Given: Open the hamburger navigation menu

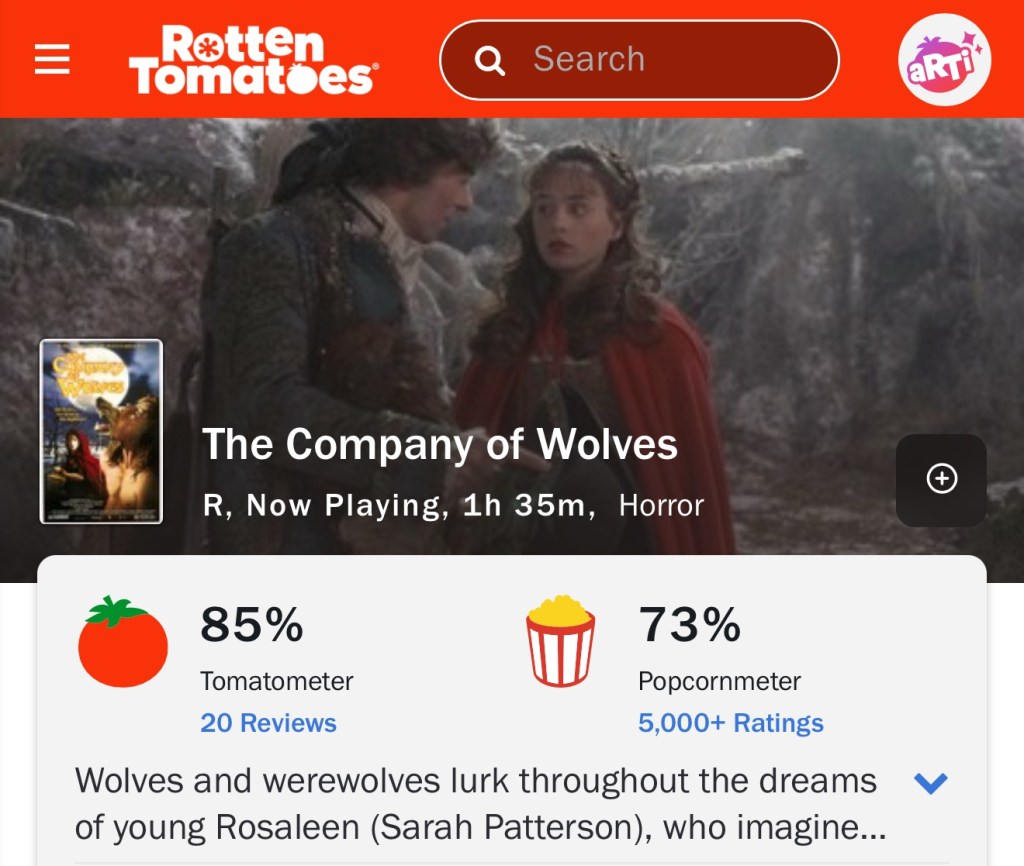Looking at the screenshot, I should [x=52, y=60].
